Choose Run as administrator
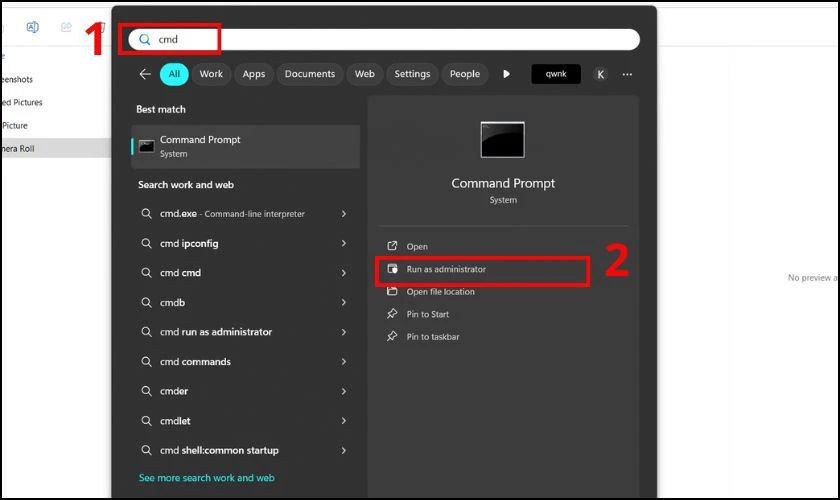The image size is (840, 500). 446,270
